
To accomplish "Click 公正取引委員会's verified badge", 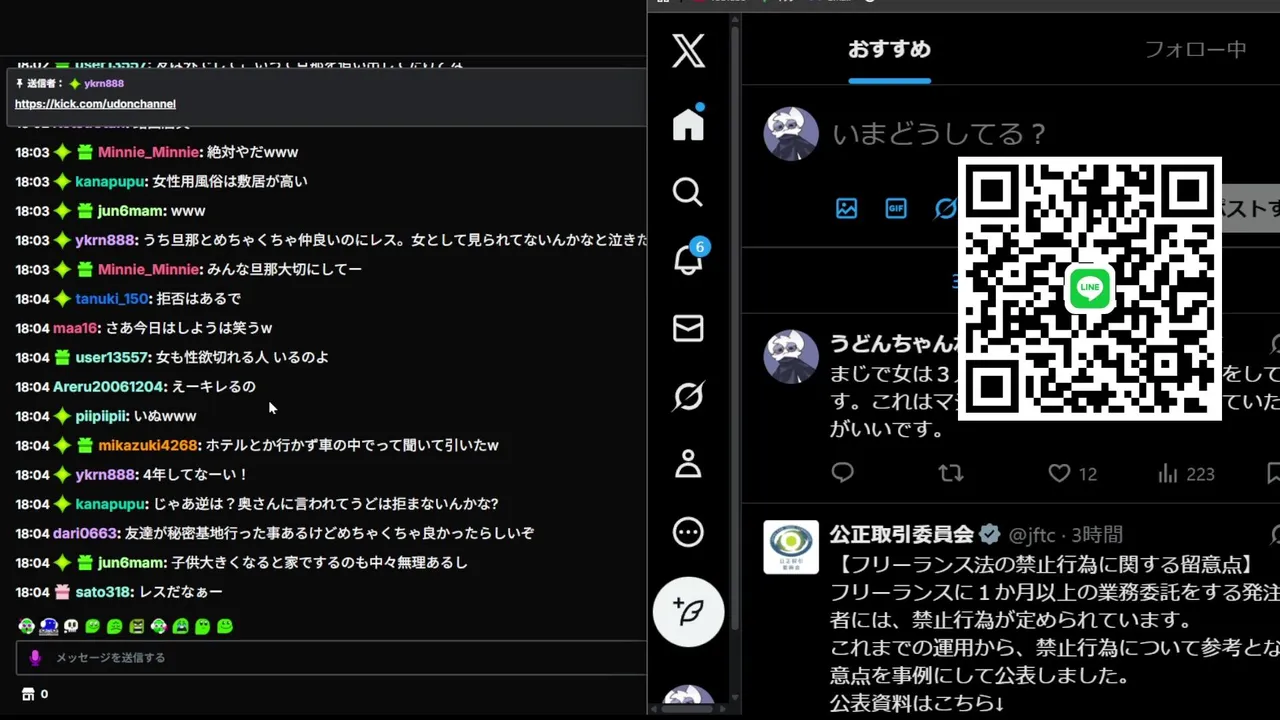I will click(990, 534).
